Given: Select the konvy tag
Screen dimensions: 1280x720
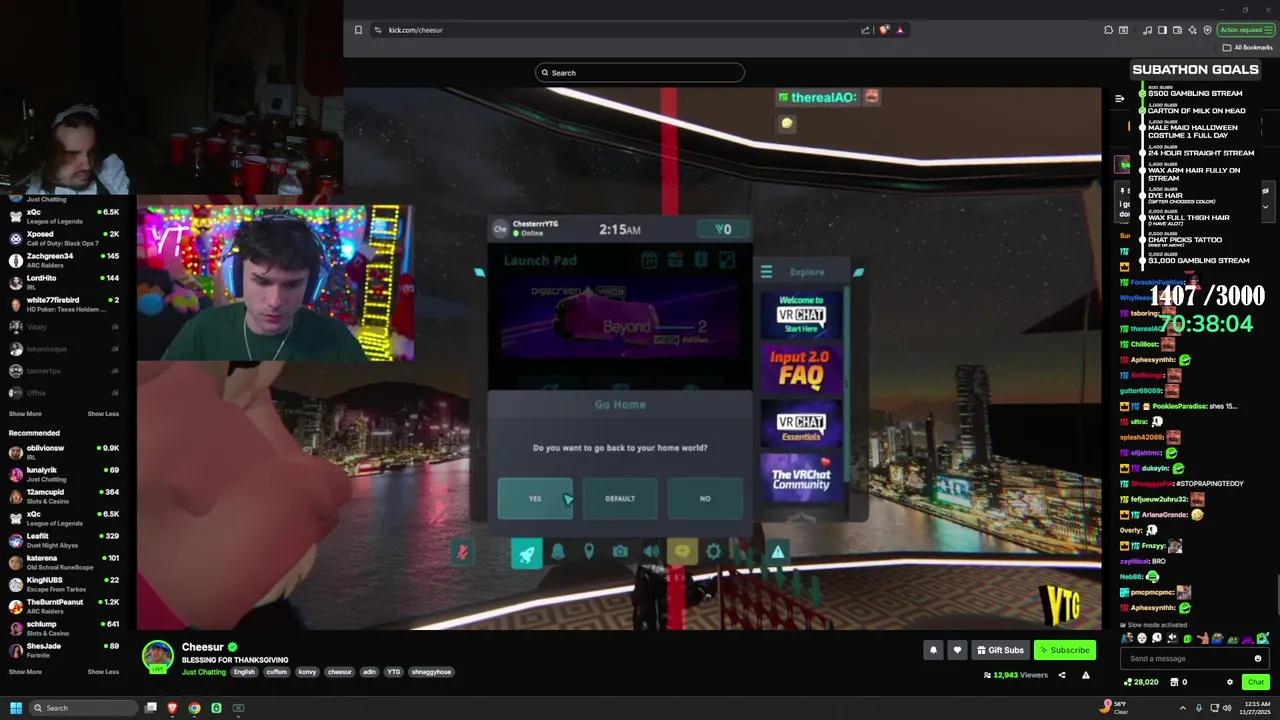Looking at the screenshot, I should pyautogui.click(x=307, y=672).
